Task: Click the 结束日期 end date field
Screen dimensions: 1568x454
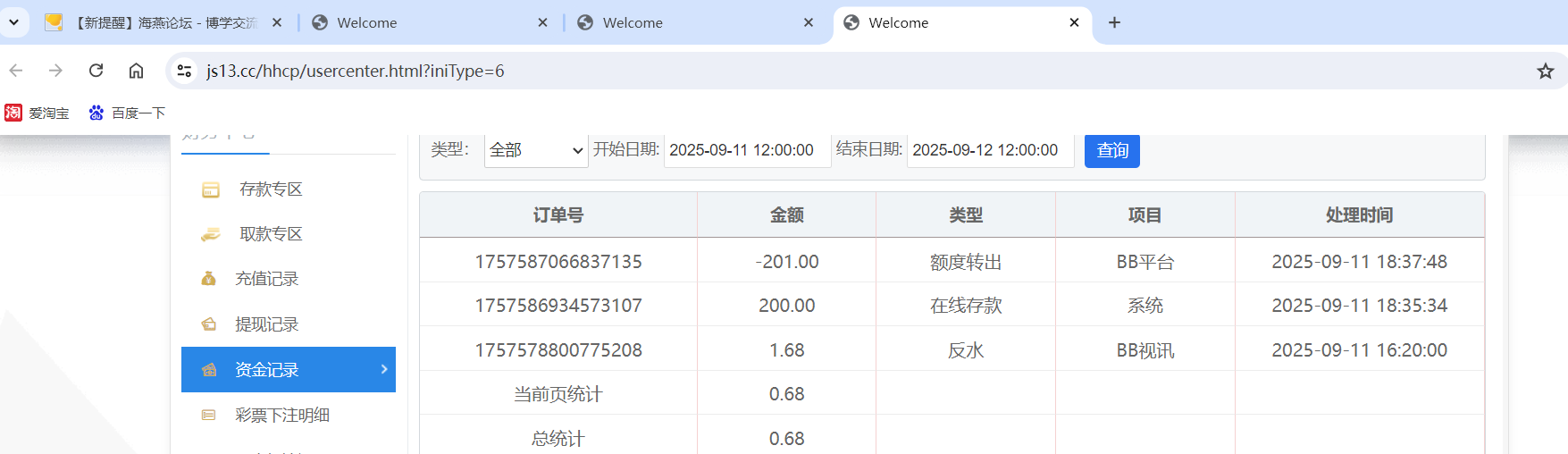Action: (x=988, y=150)
